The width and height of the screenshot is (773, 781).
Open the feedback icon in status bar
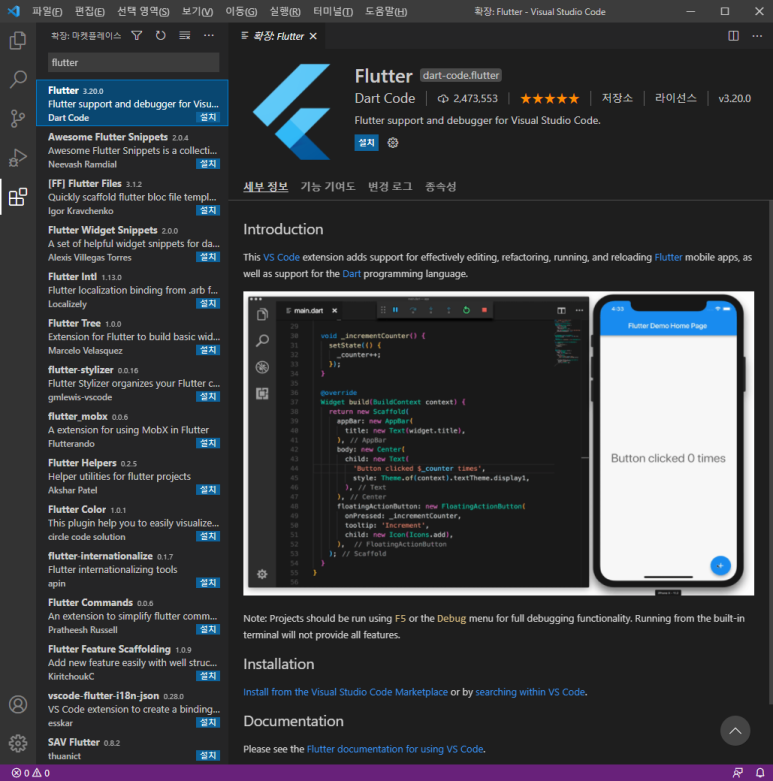(738, 773)
